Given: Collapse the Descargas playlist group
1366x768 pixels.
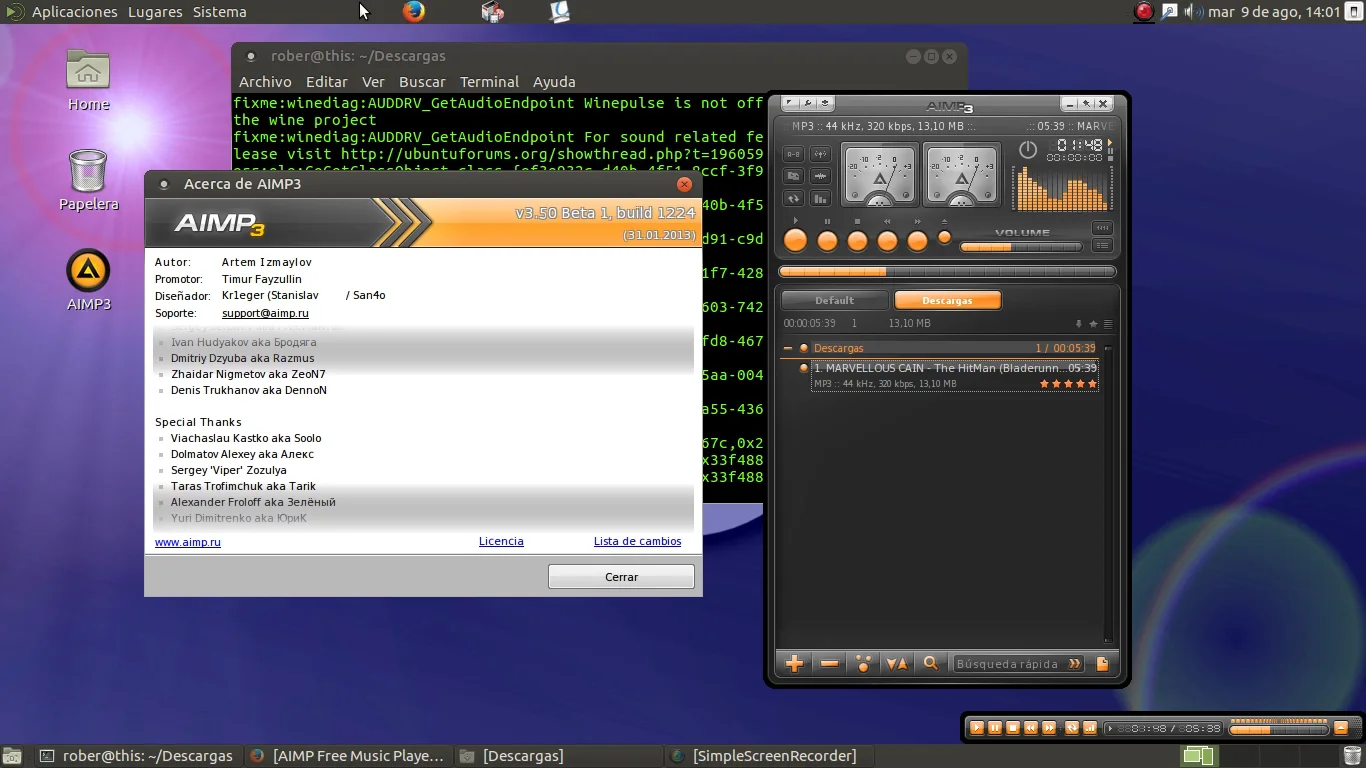Looking at the screenshot, I should click(788, 348).
